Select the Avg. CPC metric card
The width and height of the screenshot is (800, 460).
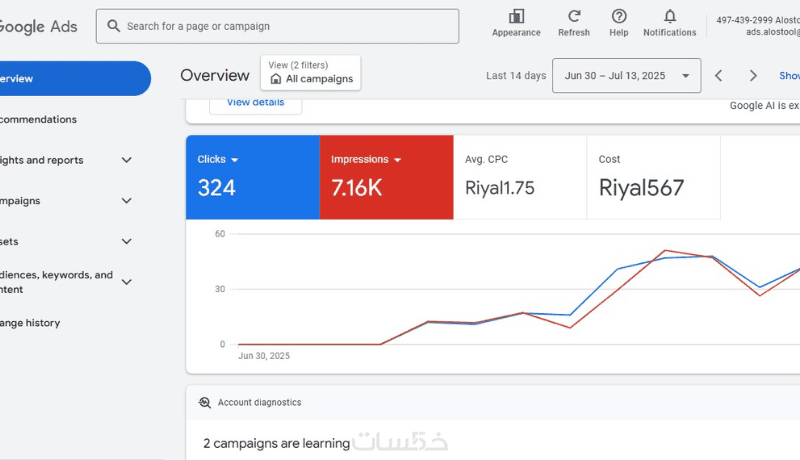519,177
